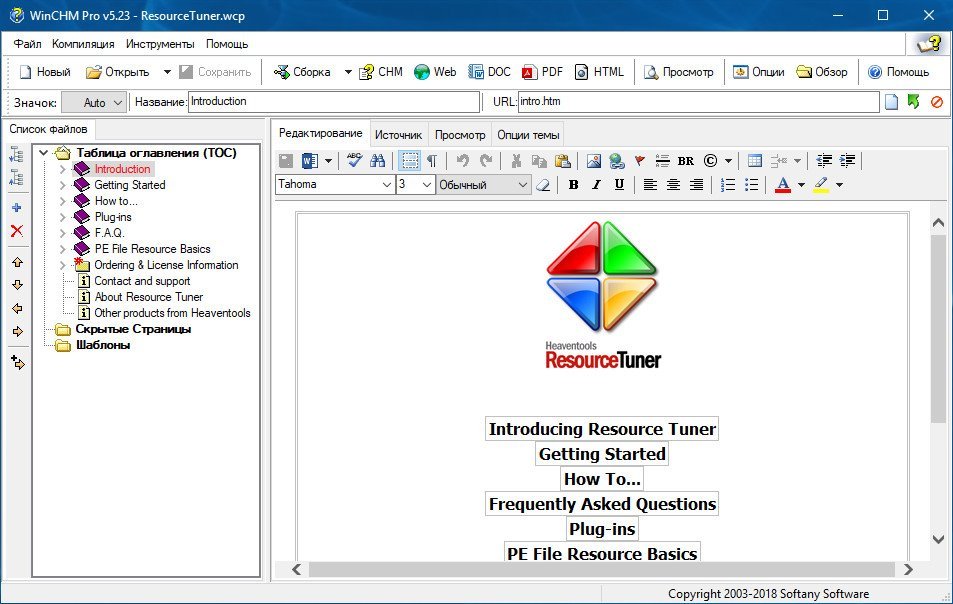Expand the Getting Started tree node
Screen dimensions: 953x604
point(62,185)
